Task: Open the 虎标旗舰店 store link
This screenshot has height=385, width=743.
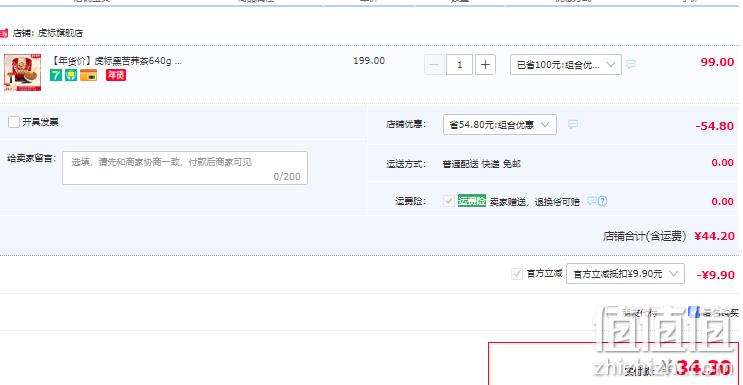Action: pos(60,33)
